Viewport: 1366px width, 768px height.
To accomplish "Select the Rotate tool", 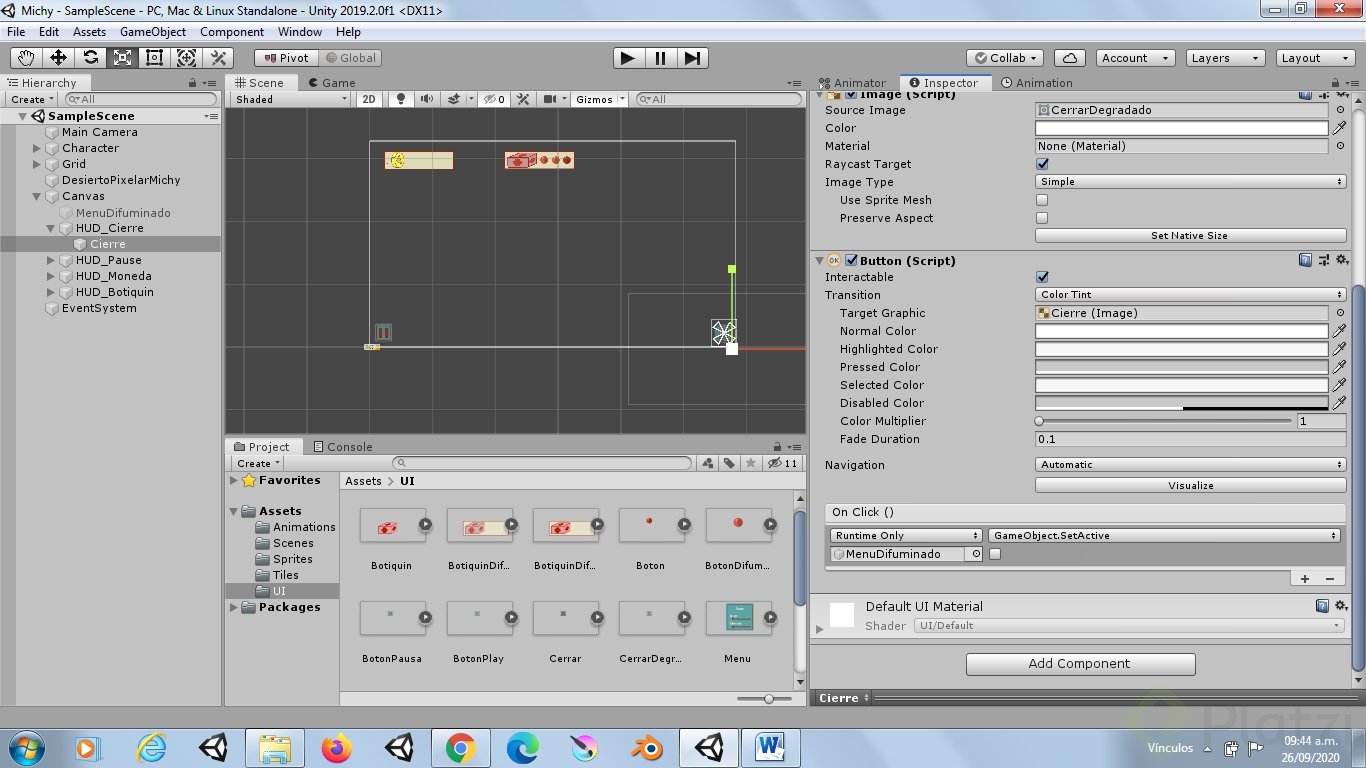I will [x=90, y=58].
